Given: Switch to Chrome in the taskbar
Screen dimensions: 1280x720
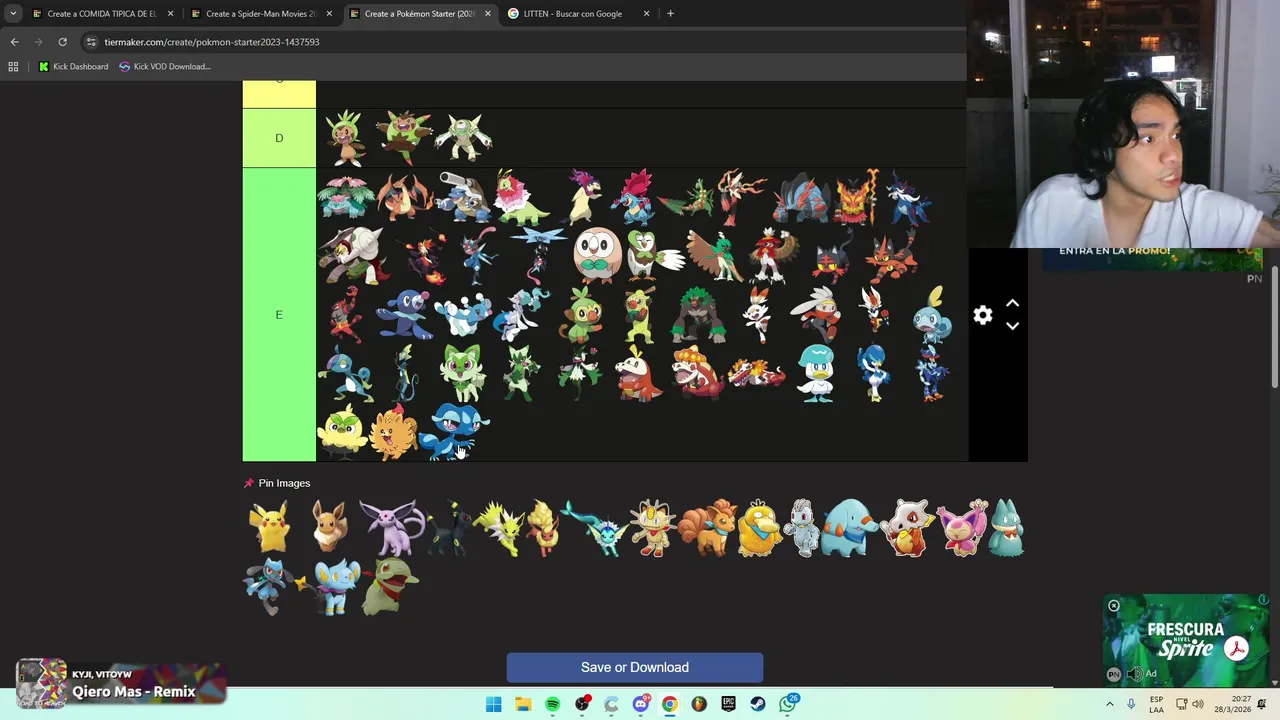Looking at the screenshot, I should [670, 704].
